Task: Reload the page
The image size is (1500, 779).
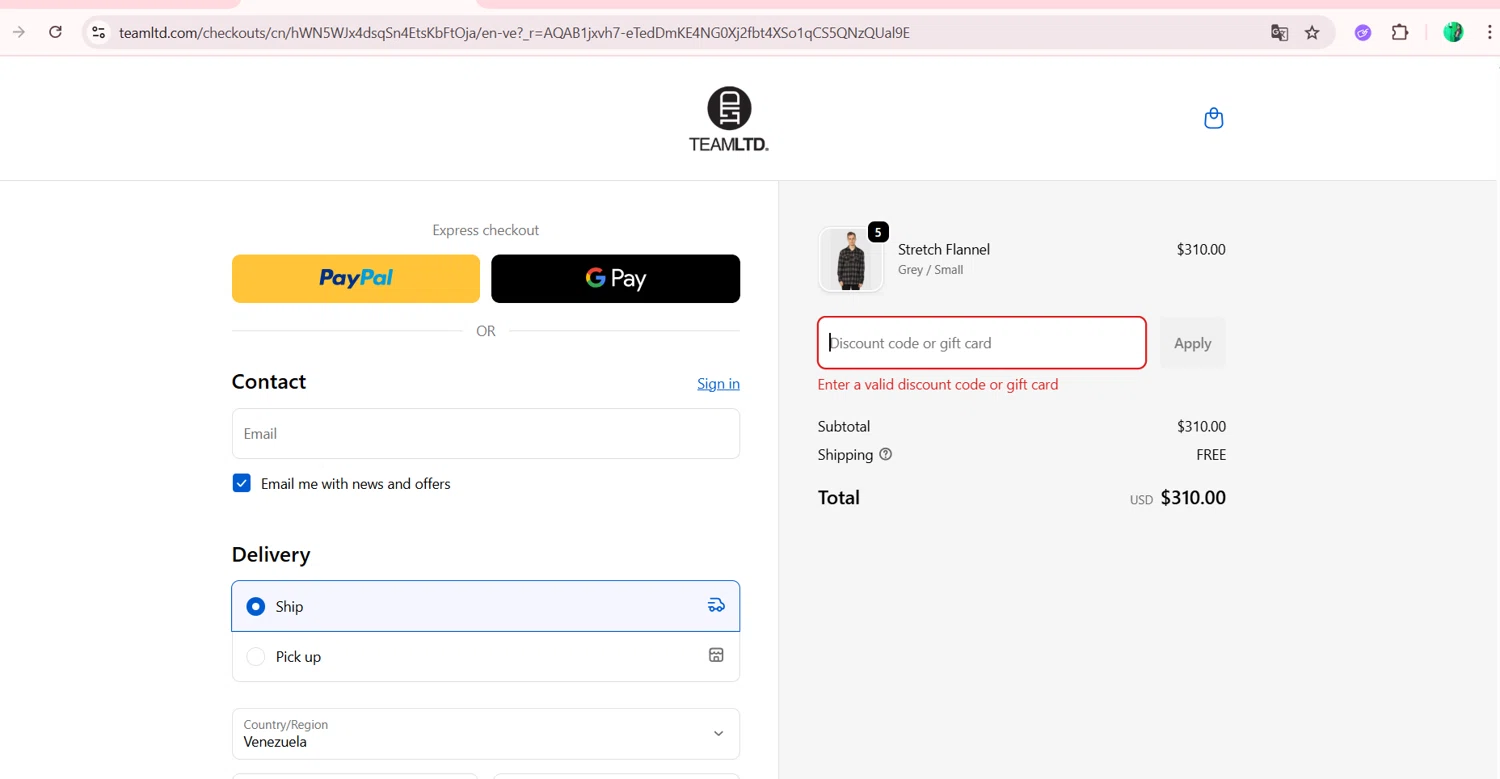Action: (x=56, y=32)
